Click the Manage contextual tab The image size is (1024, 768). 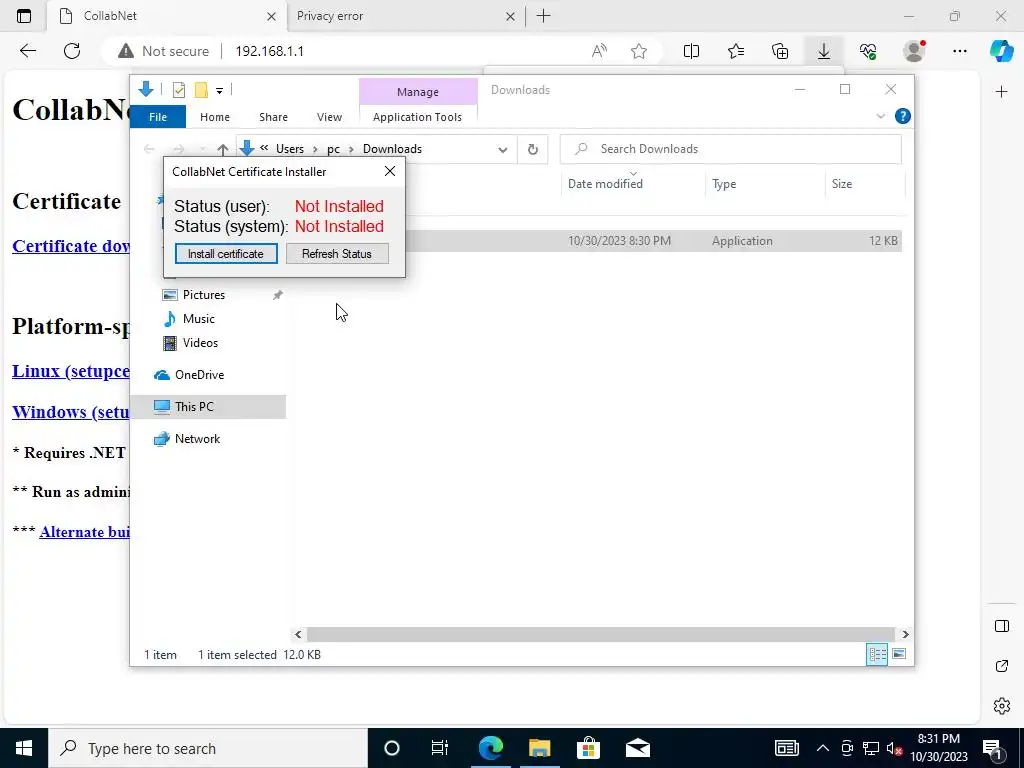tap(418, 92)
